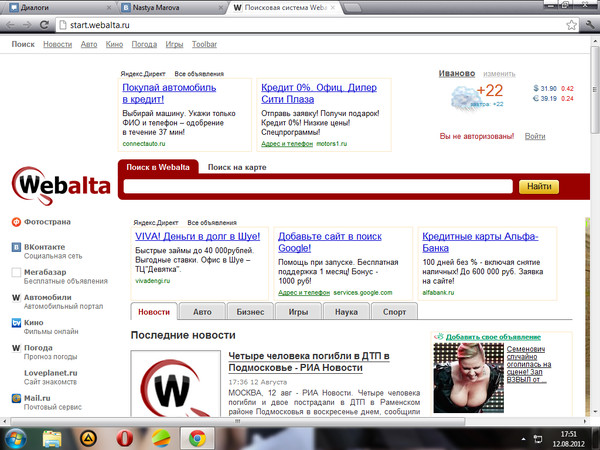The height and width of the screenshot is (450, 600).
Task: Select the Бизнес news tab
Action: 250,311
